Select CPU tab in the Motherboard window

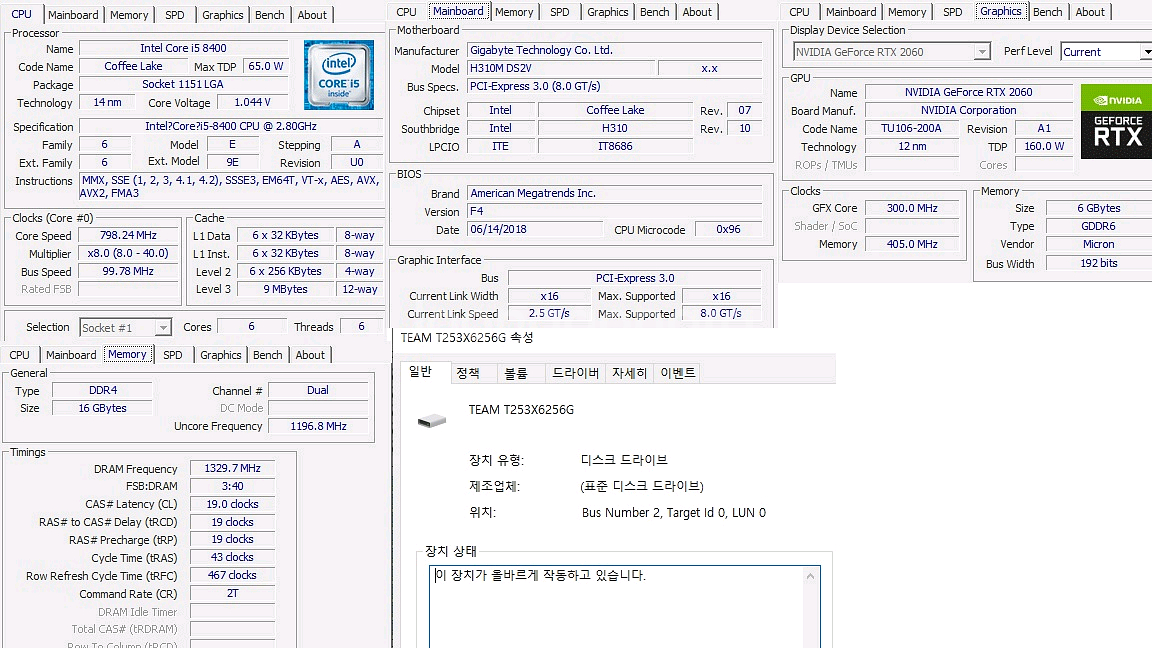(406, 12)
